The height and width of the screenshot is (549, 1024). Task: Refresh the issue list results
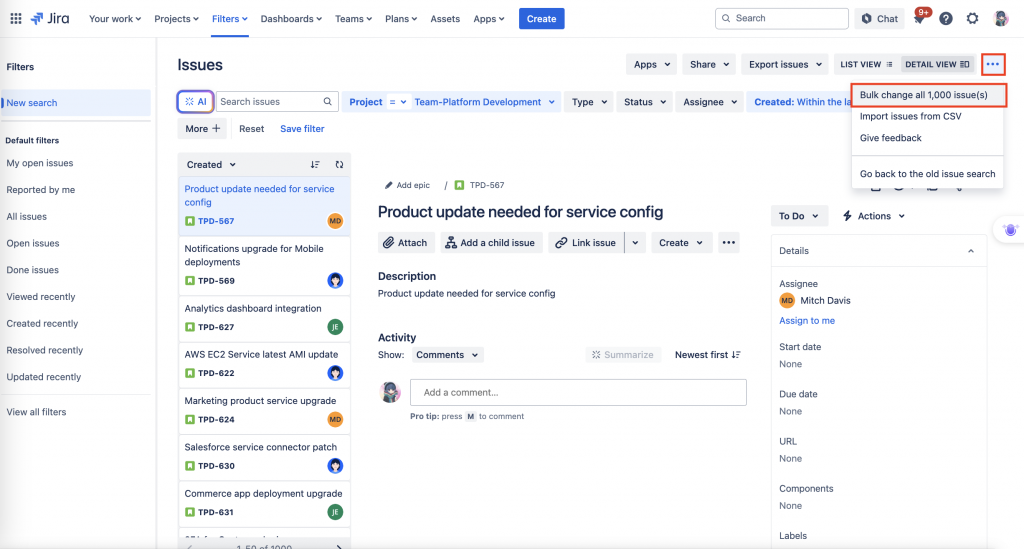pos(339,165)
